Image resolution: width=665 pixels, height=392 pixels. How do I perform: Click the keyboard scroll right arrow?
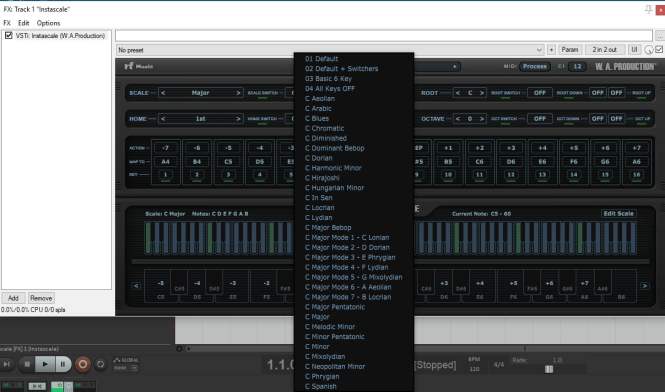click(x=644, y=286)
